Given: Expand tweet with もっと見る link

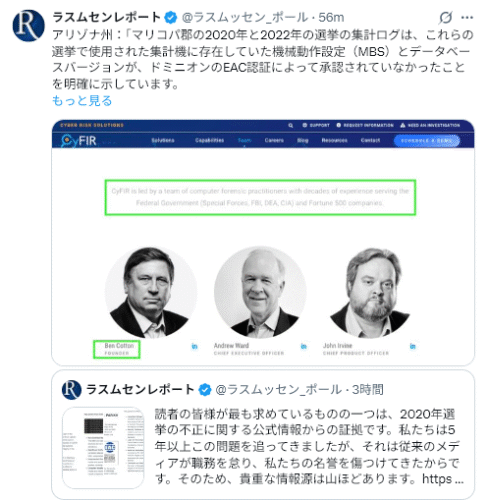Looking at the screenshot, I should 82,101.
